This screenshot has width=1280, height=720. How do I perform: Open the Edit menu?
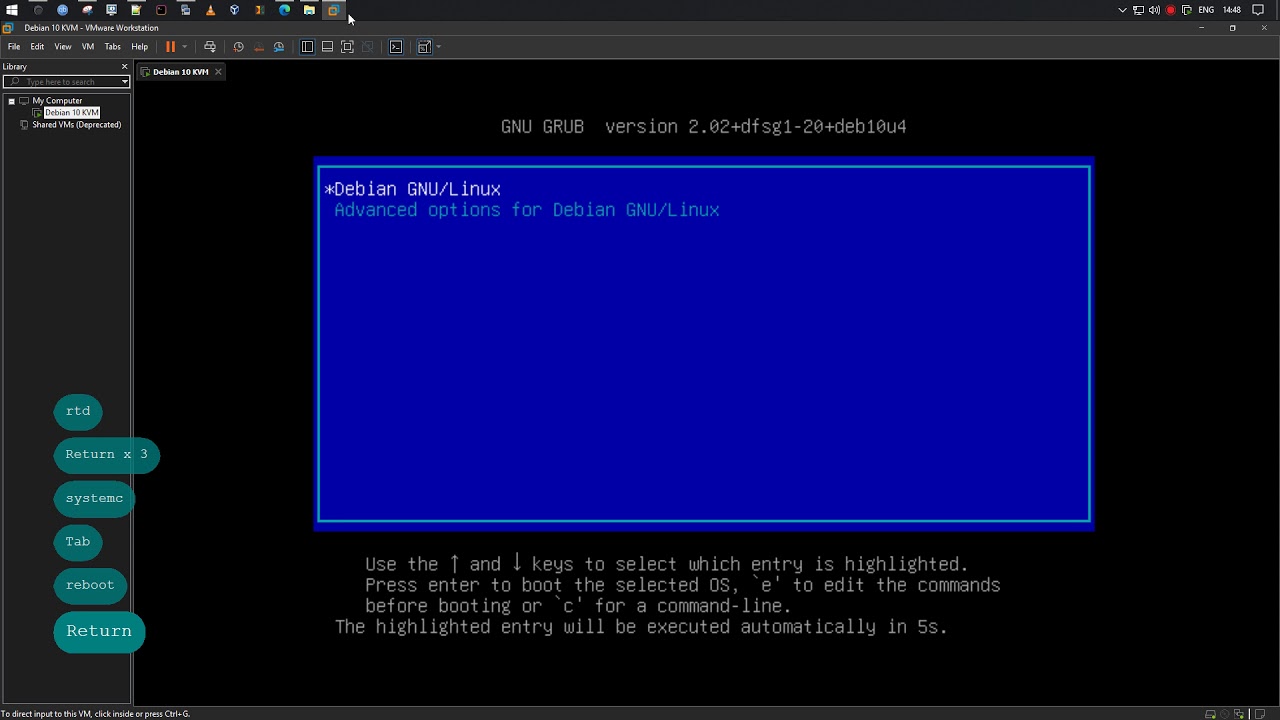point(37,47)
